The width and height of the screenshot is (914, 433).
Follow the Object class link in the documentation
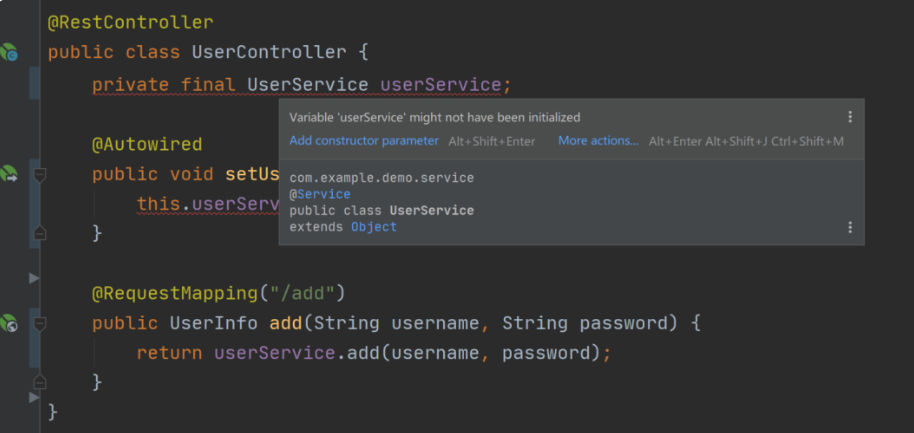(374, 227)
